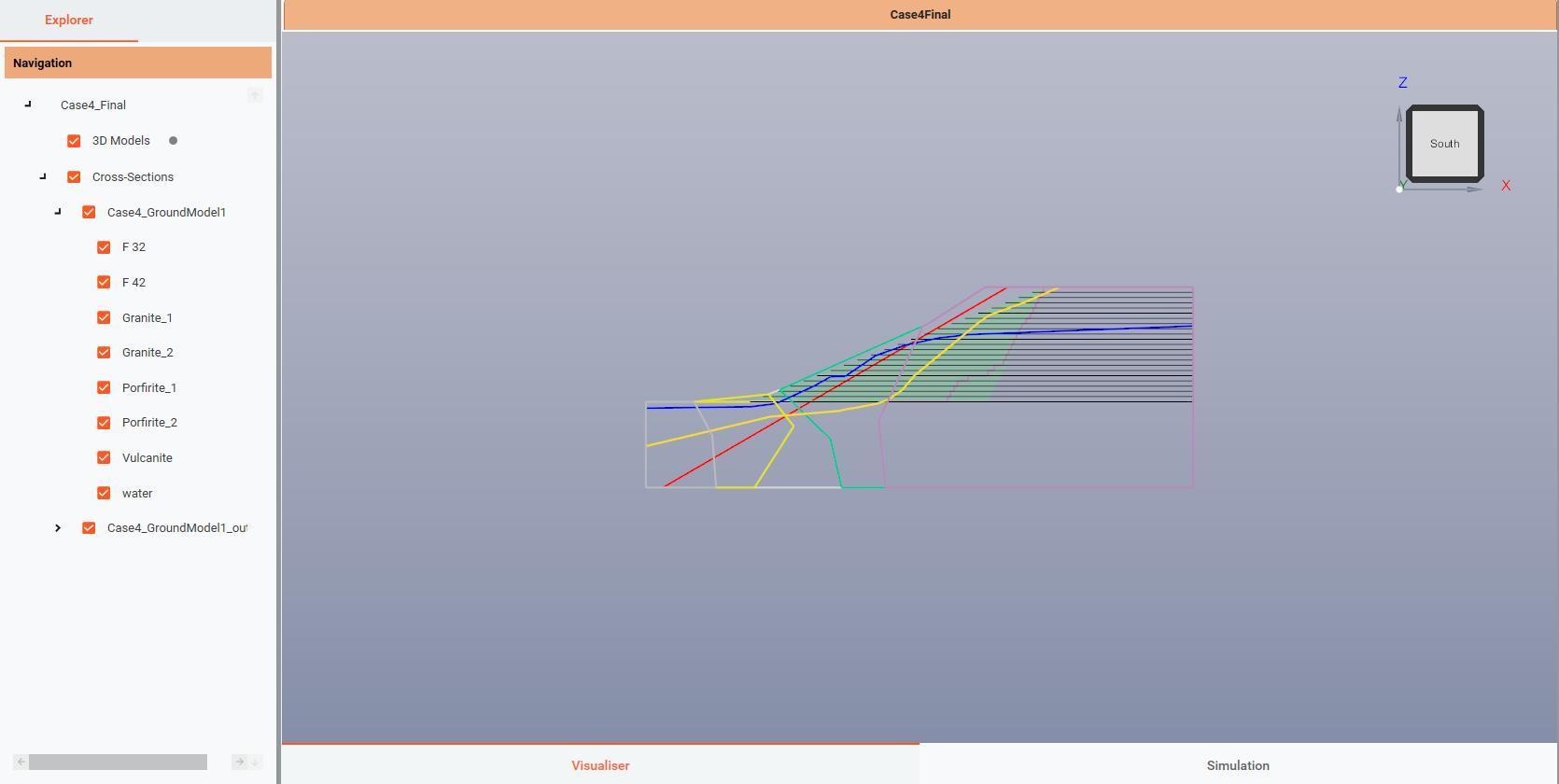The image size is (1559, 784).
Task: Click the X axis label on the orientation gizmo
Action: [x=1506, y=186]
